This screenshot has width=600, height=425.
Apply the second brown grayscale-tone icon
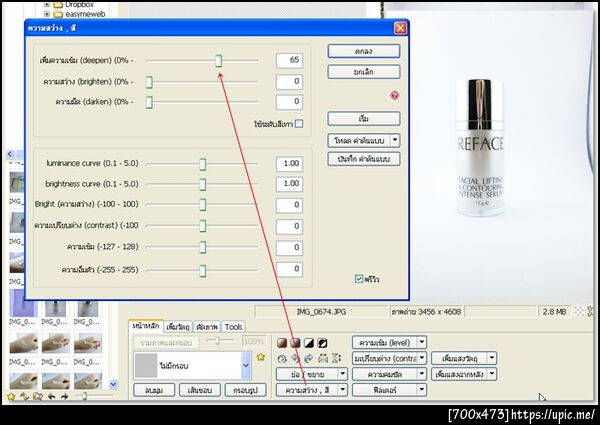click(x=295, y=343)
